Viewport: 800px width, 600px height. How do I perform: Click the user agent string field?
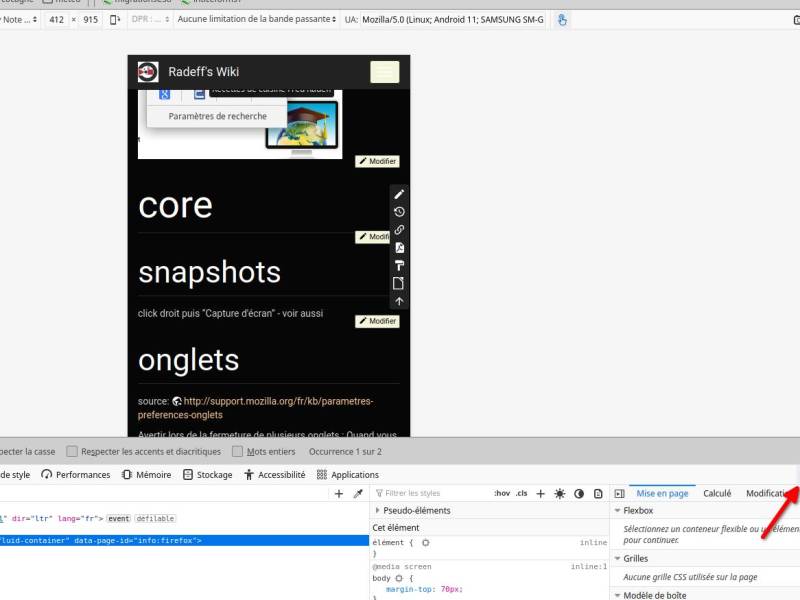[453, 20]
